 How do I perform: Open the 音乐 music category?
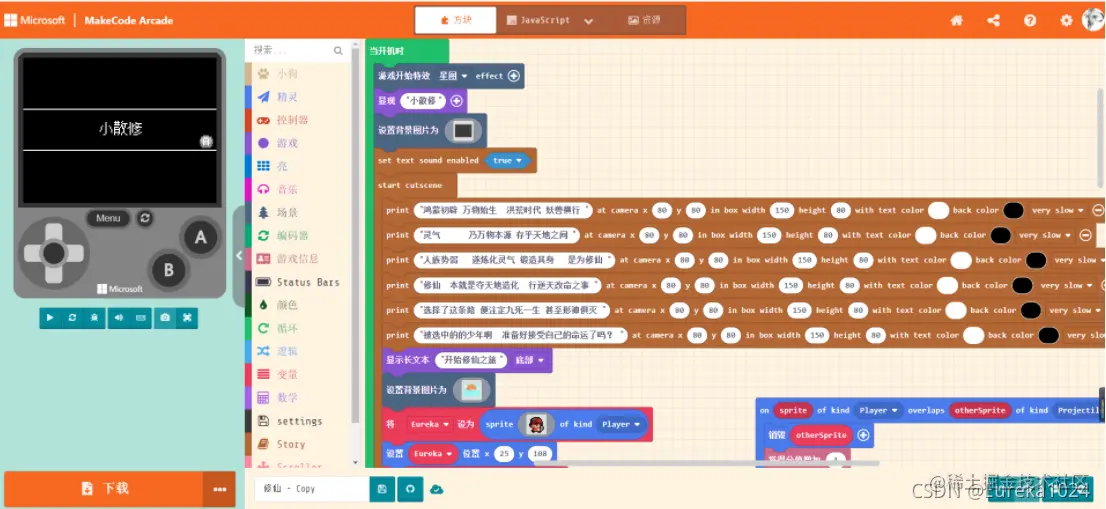pos(297,190)
